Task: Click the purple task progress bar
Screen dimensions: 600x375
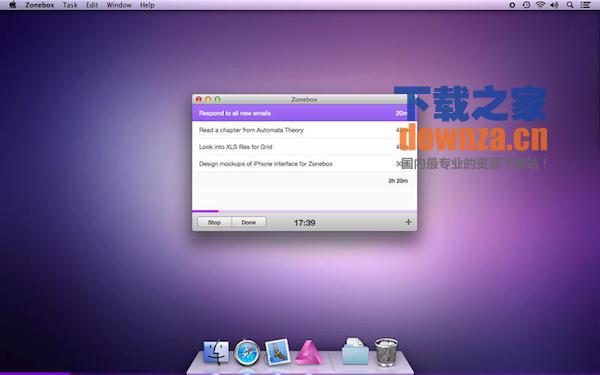Action: point(304,211)
